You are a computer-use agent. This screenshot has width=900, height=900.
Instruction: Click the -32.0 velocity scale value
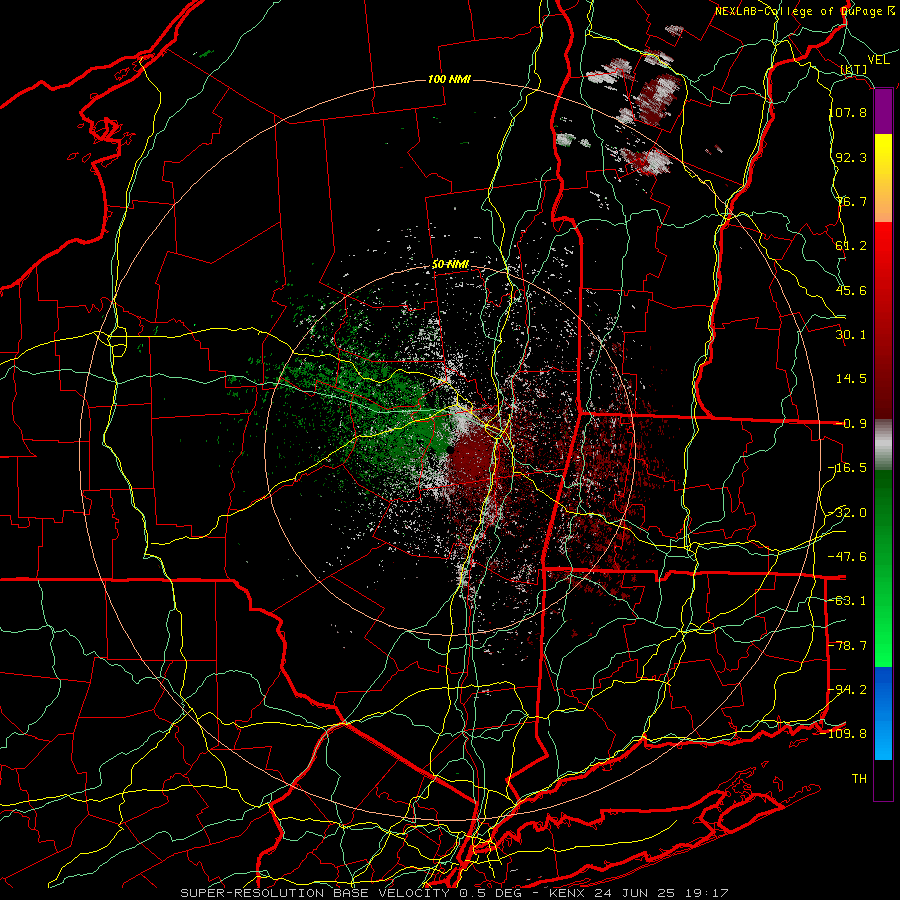[x=848, y=513]
